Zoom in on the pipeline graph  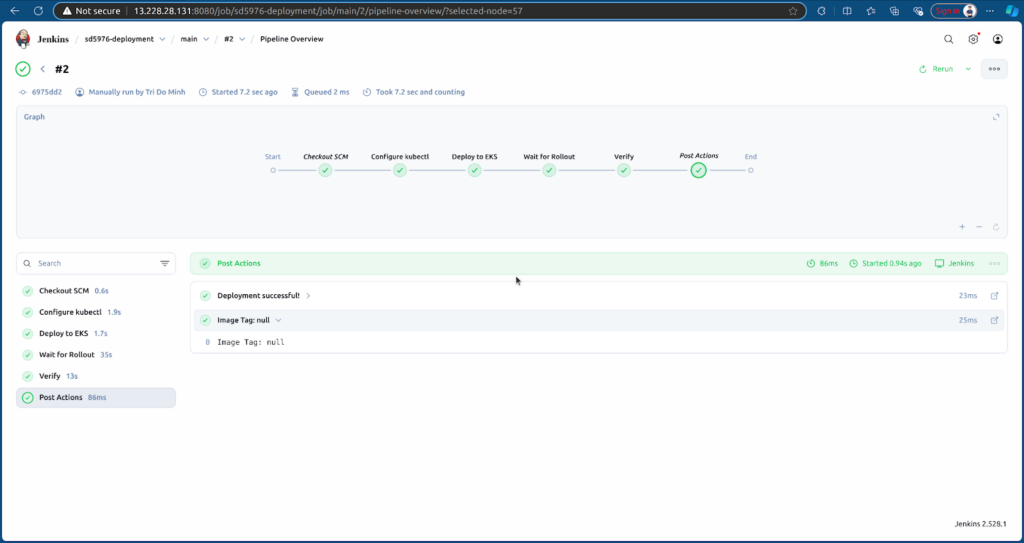point(962,227)
